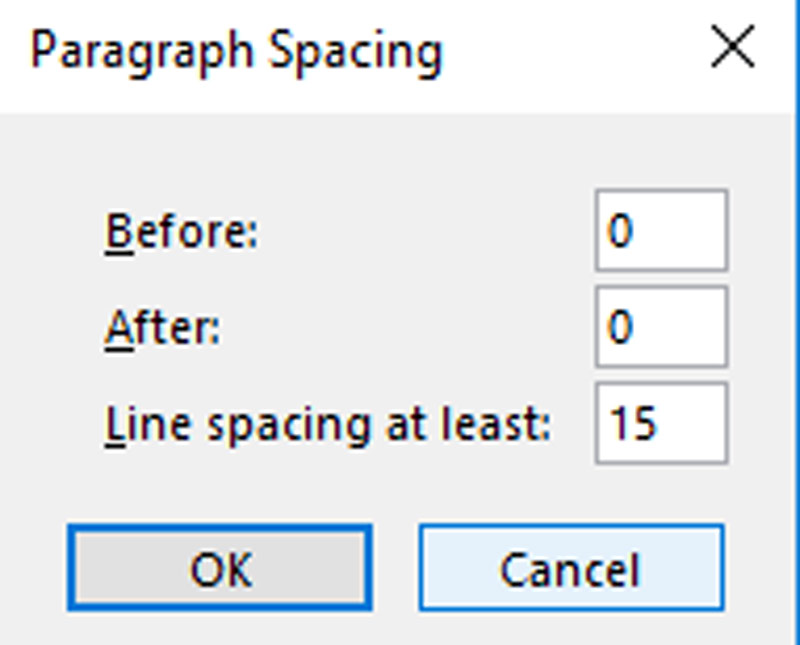Click the Line spacing at least label
800x645 pixels.
pos(328,424)
